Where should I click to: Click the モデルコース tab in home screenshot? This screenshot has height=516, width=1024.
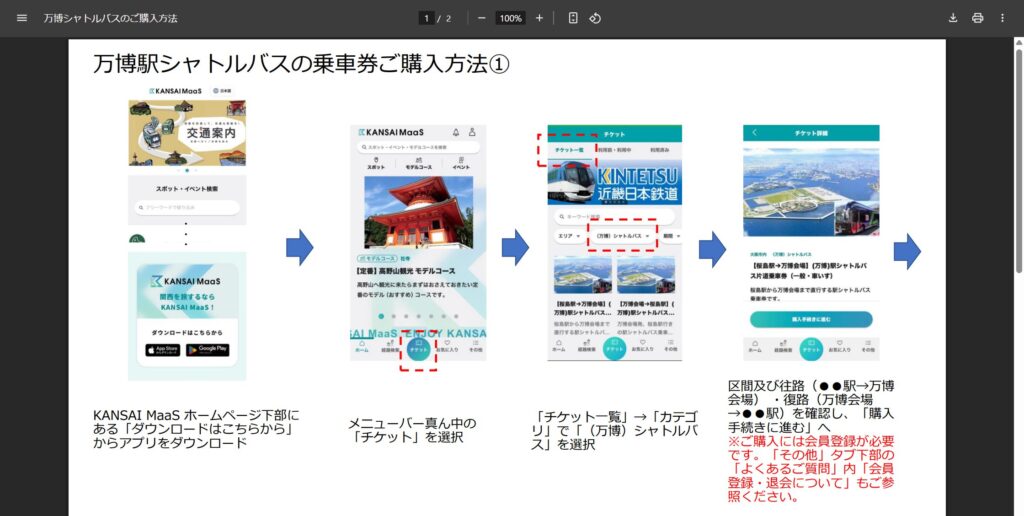pyautogui.click(x=418, y=164)
